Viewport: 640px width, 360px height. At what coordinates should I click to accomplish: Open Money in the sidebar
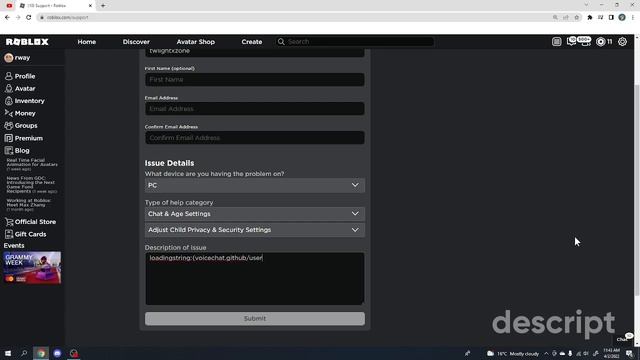[x=20, y=113]
